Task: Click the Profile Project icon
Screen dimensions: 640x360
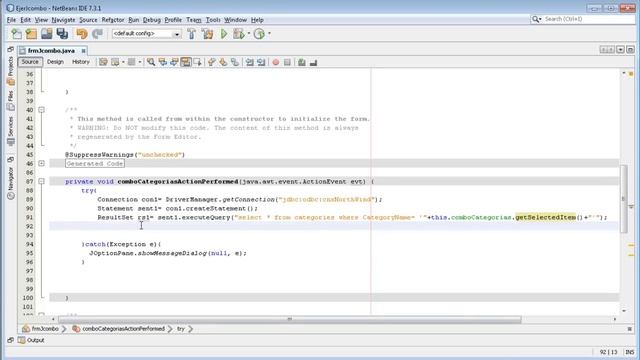Action: click(x=259, y=34)
